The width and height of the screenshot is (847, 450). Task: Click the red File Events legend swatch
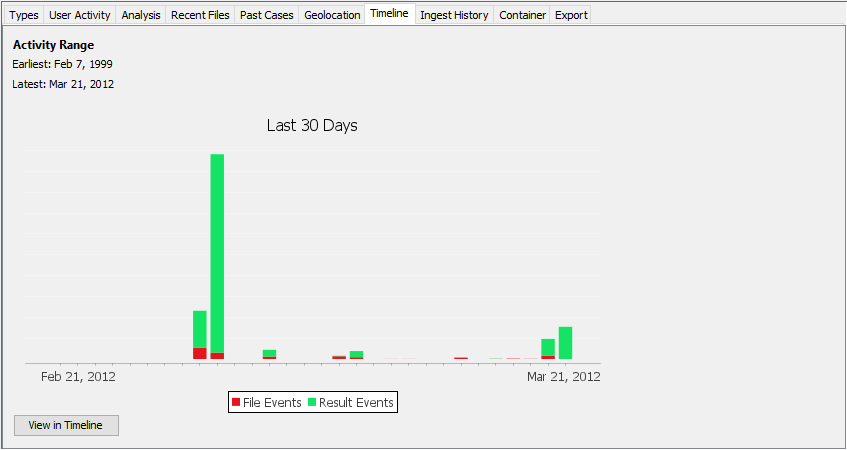(236, 402)
